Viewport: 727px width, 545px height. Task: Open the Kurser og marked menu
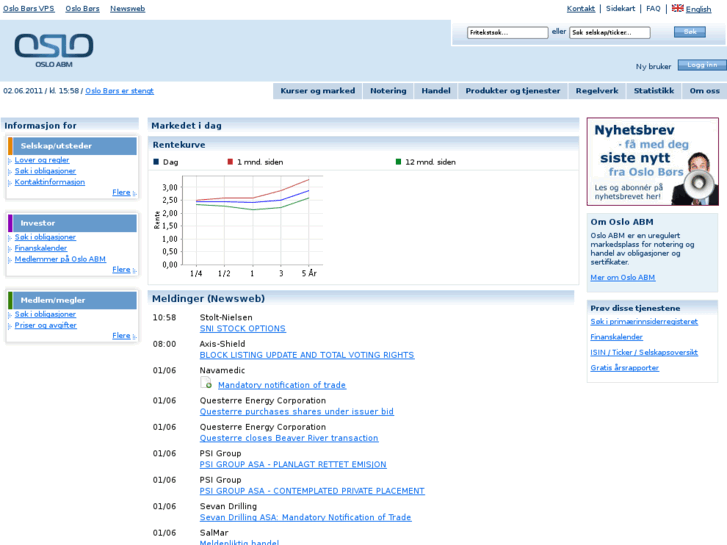point(318,91)
